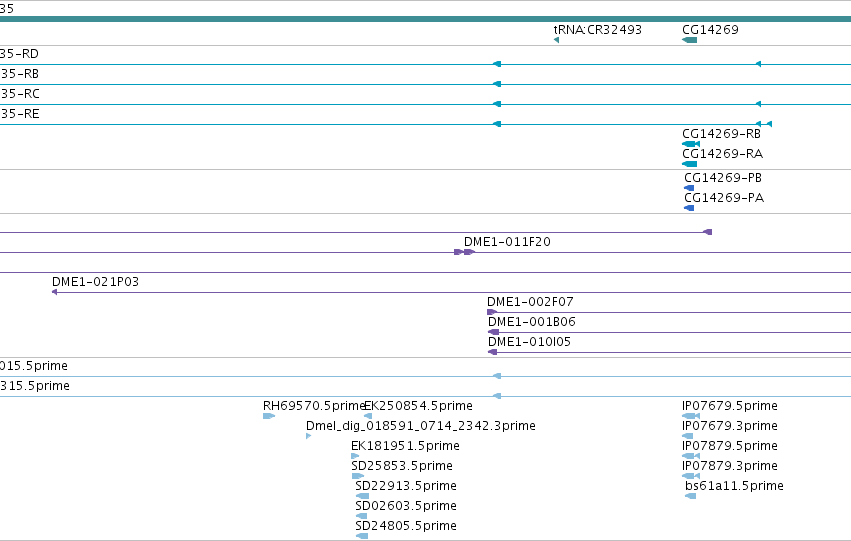Click the DME1-021P03 clone label
The image size is (851, 541).
(96, 282)
